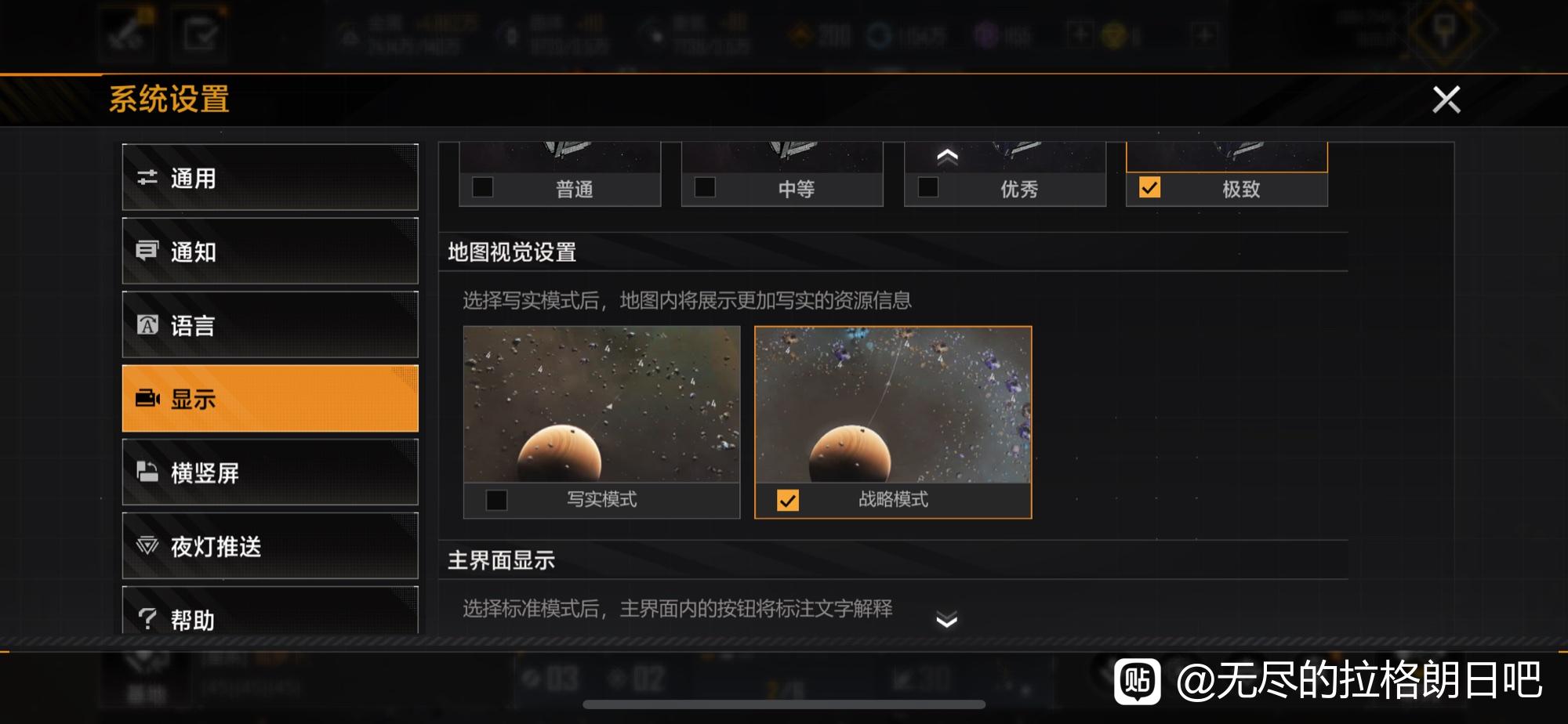Select the 战略模式 map preview thumbnail
This screenshot has height=724, width=1568.
point(893,404)
